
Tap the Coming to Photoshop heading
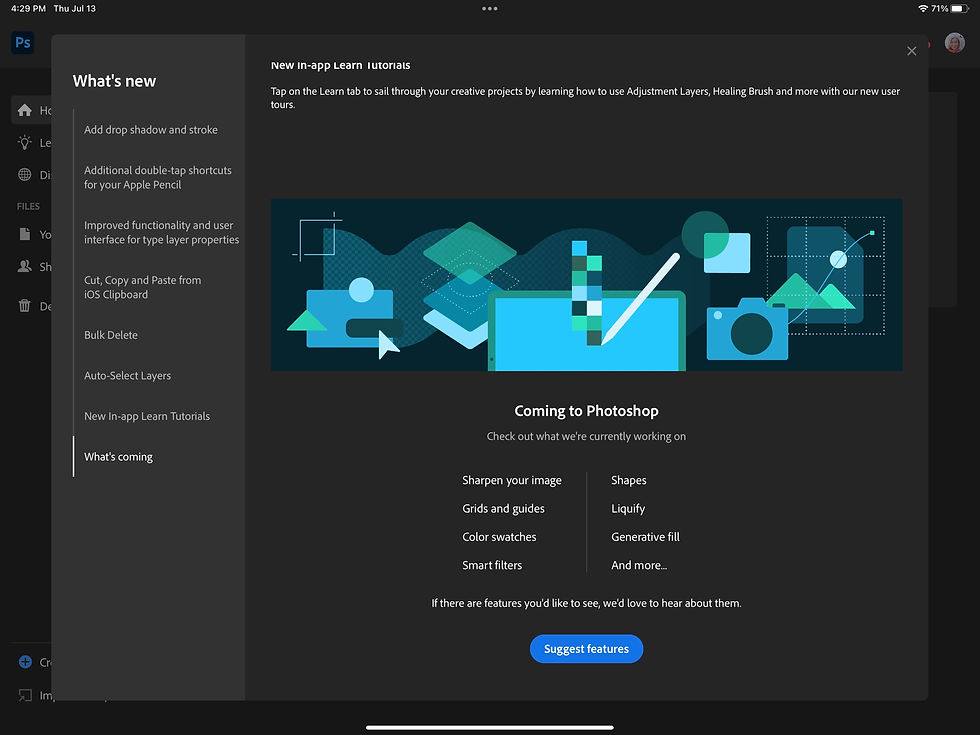586,411
